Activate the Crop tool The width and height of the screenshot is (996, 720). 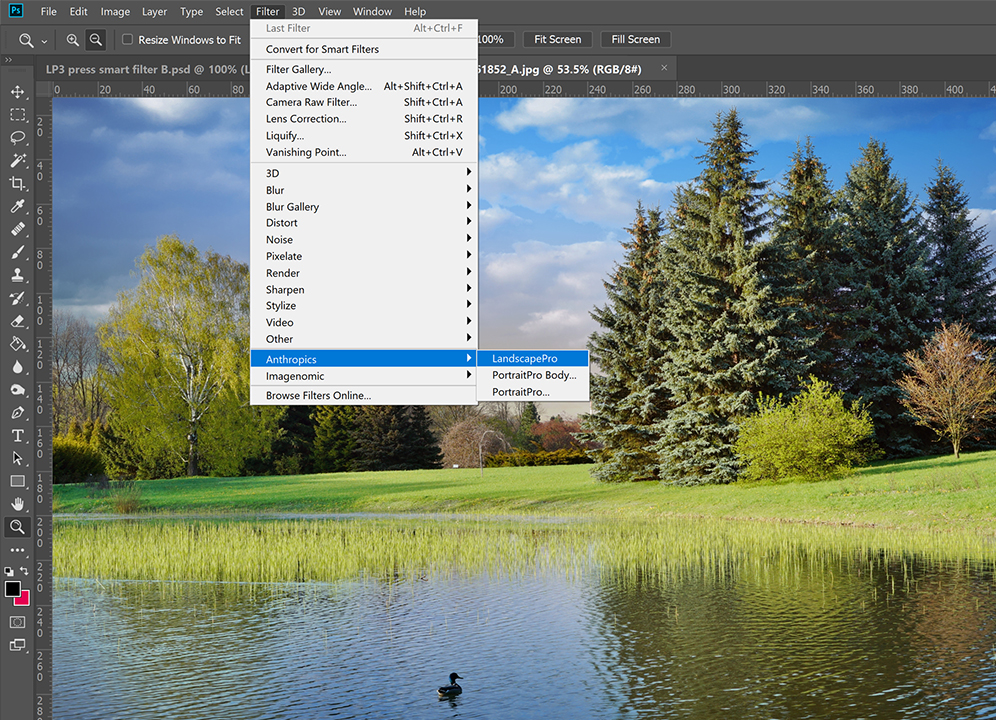click(16, 183)
